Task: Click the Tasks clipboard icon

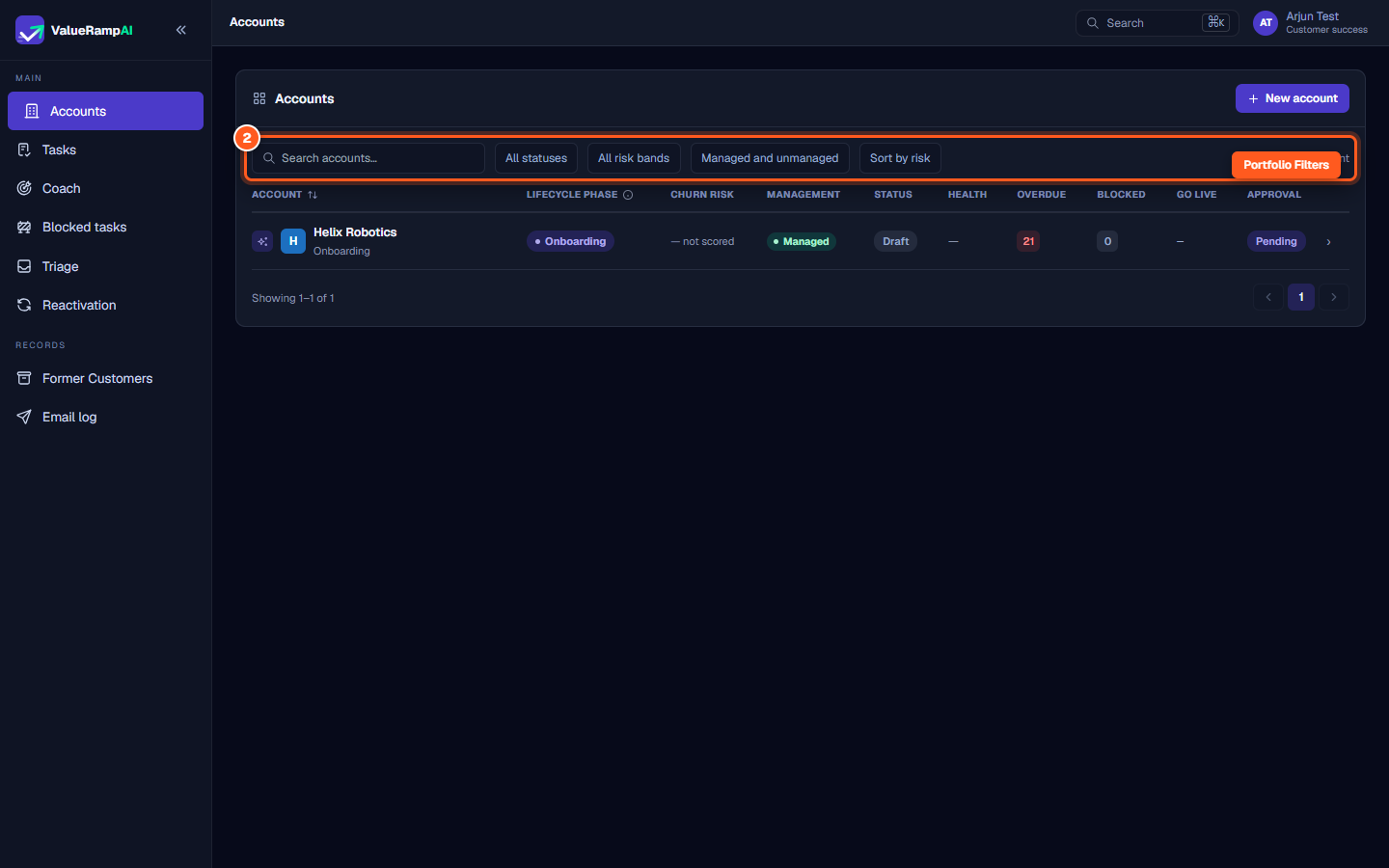Action: point(24,149)
